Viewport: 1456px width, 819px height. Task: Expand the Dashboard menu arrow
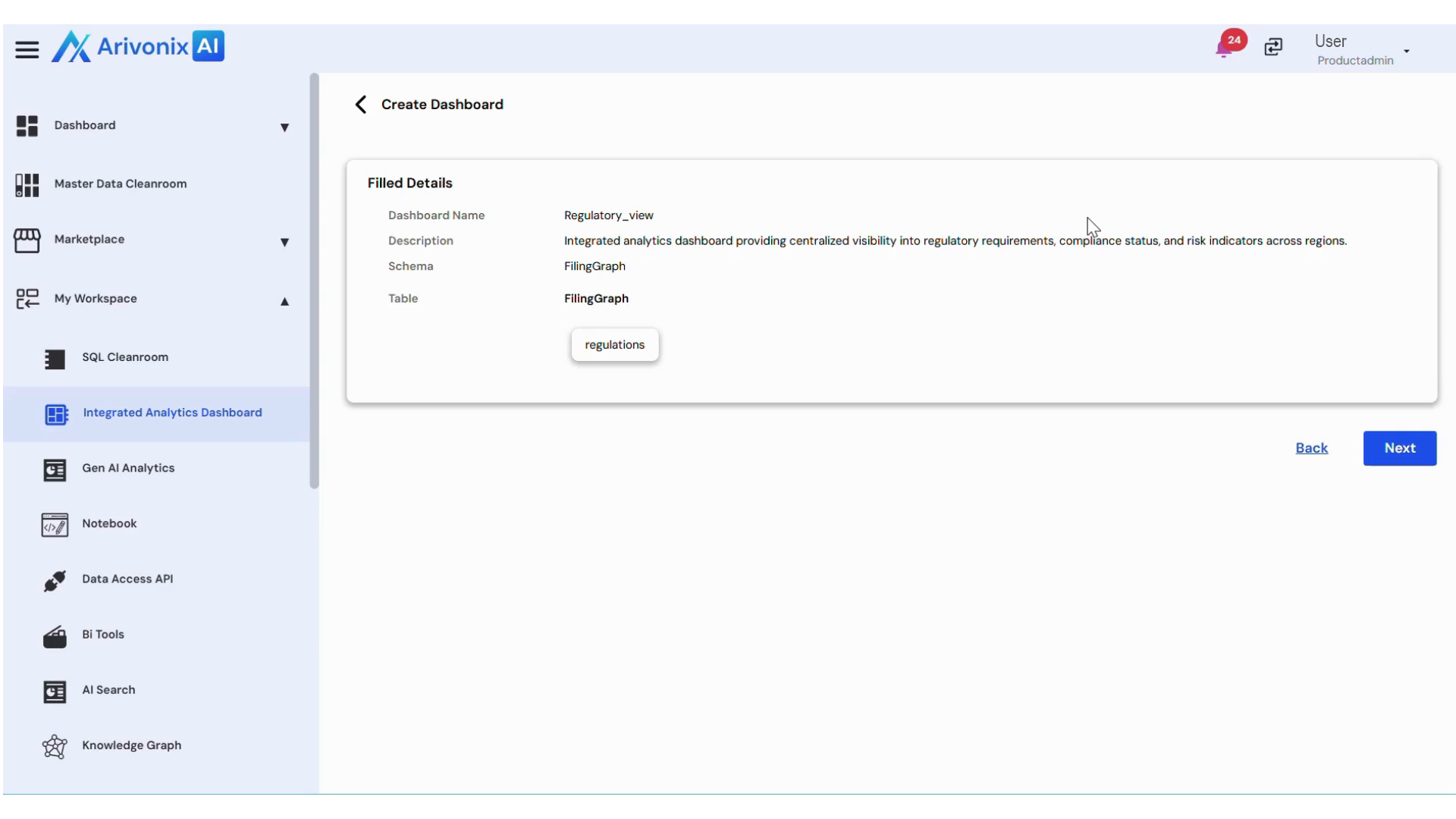tap(284, 127)
